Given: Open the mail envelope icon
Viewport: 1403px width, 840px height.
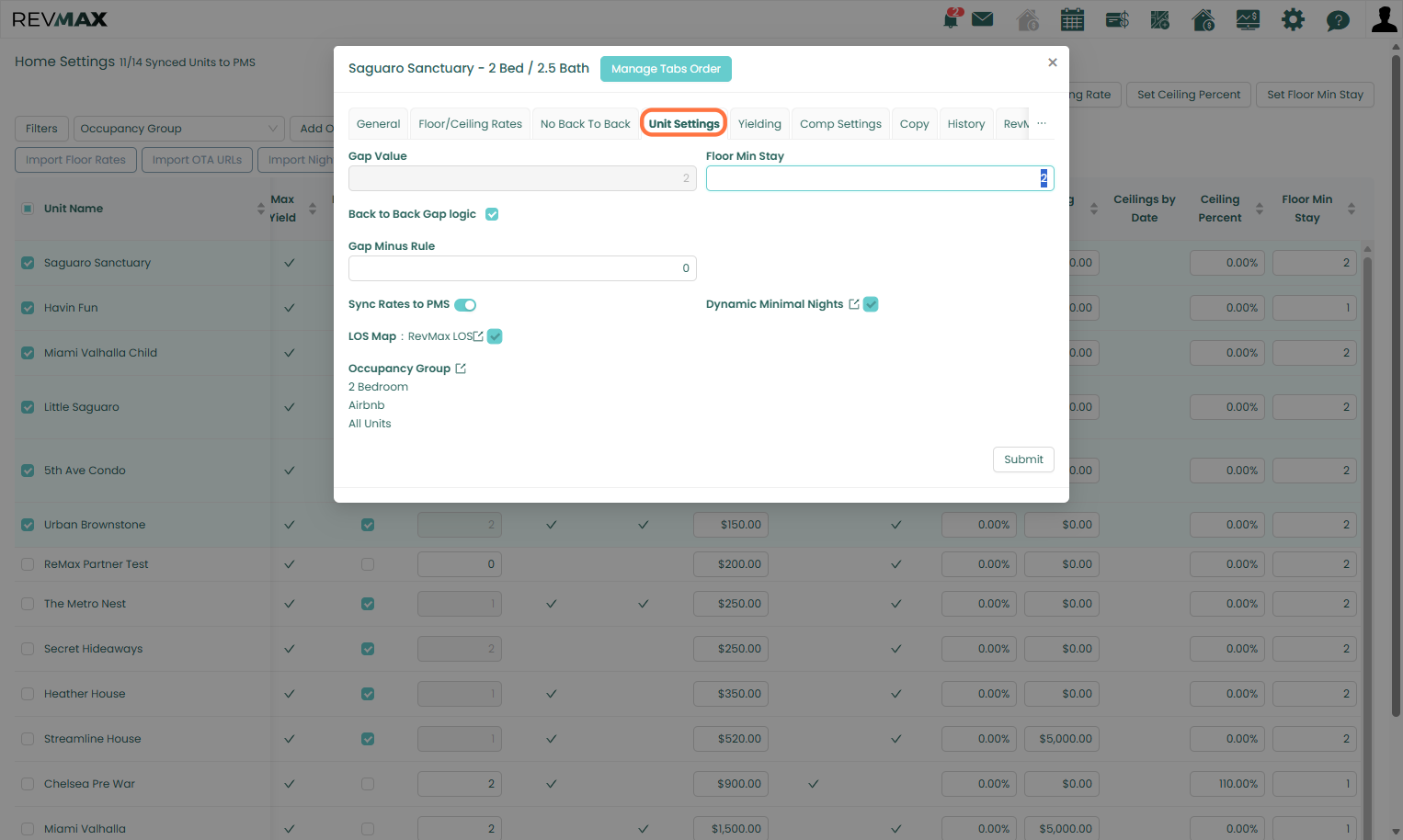Looking at the screenshot, I should [983, 18].
